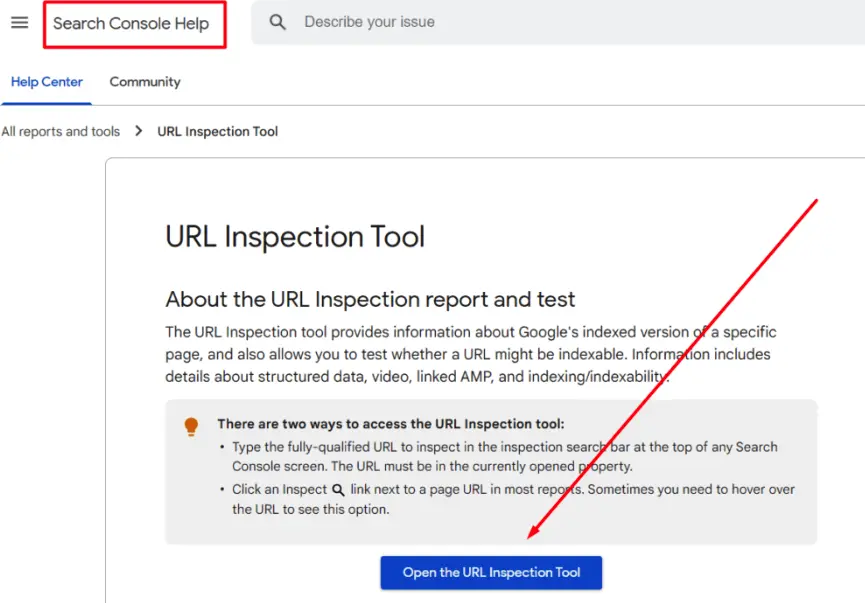
Task: Click the 'Type the fully-qualified URL' bullet
Action: (505, 457)
